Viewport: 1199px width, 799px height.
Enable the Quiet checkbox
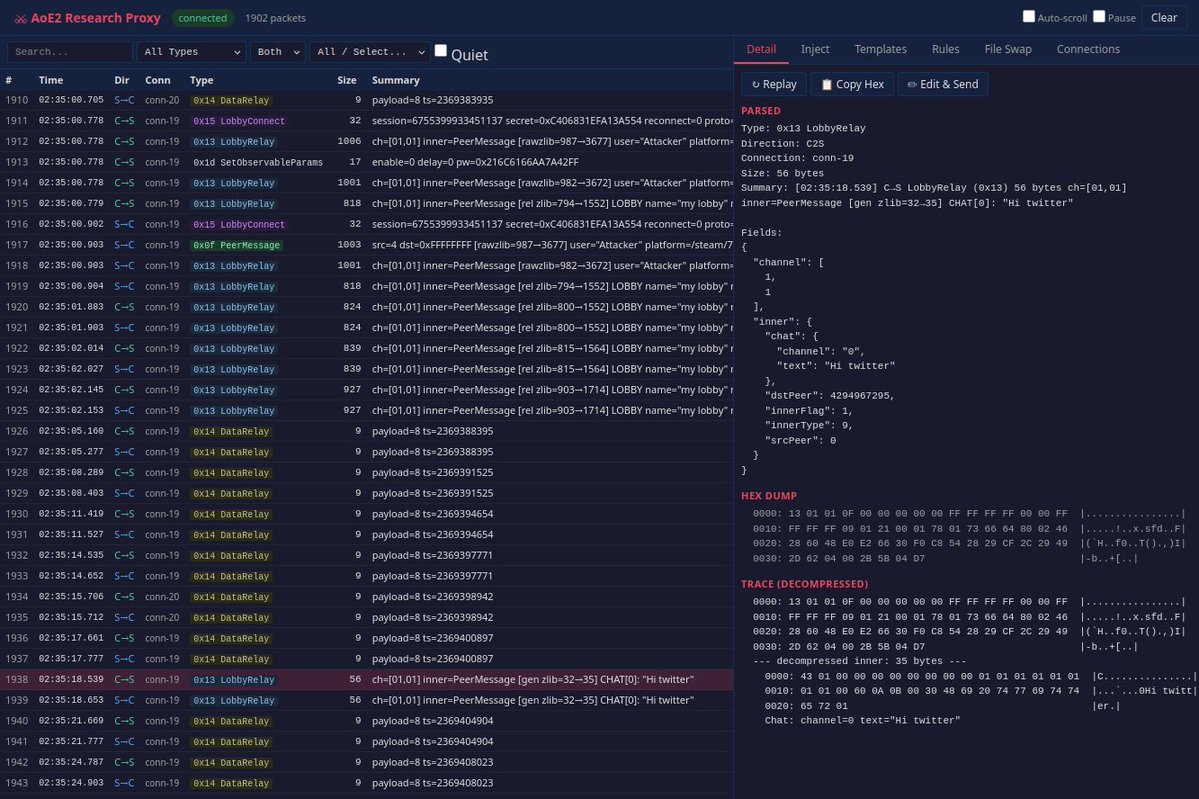coord(440,50)
